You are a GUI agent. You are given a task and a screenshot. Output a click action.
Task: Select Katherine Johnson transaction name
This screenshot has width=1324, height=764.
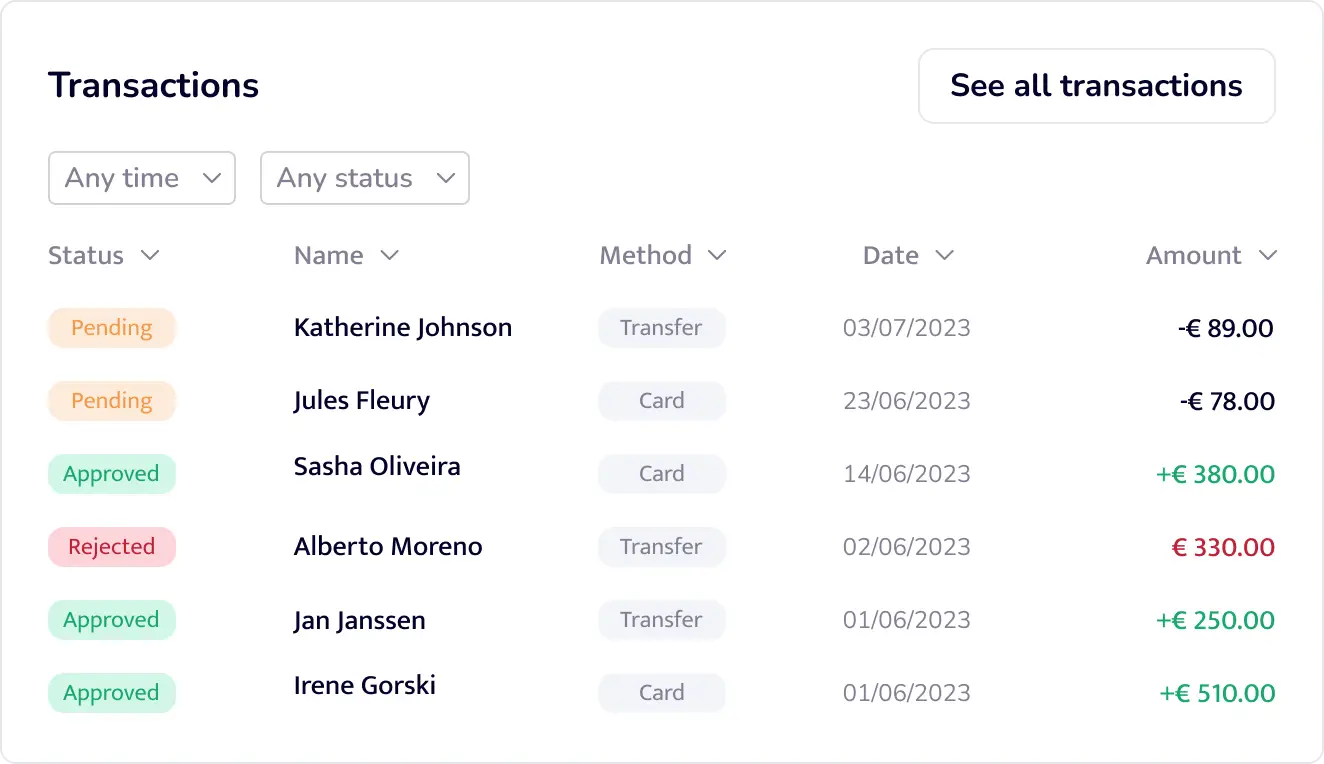point(402,328)
